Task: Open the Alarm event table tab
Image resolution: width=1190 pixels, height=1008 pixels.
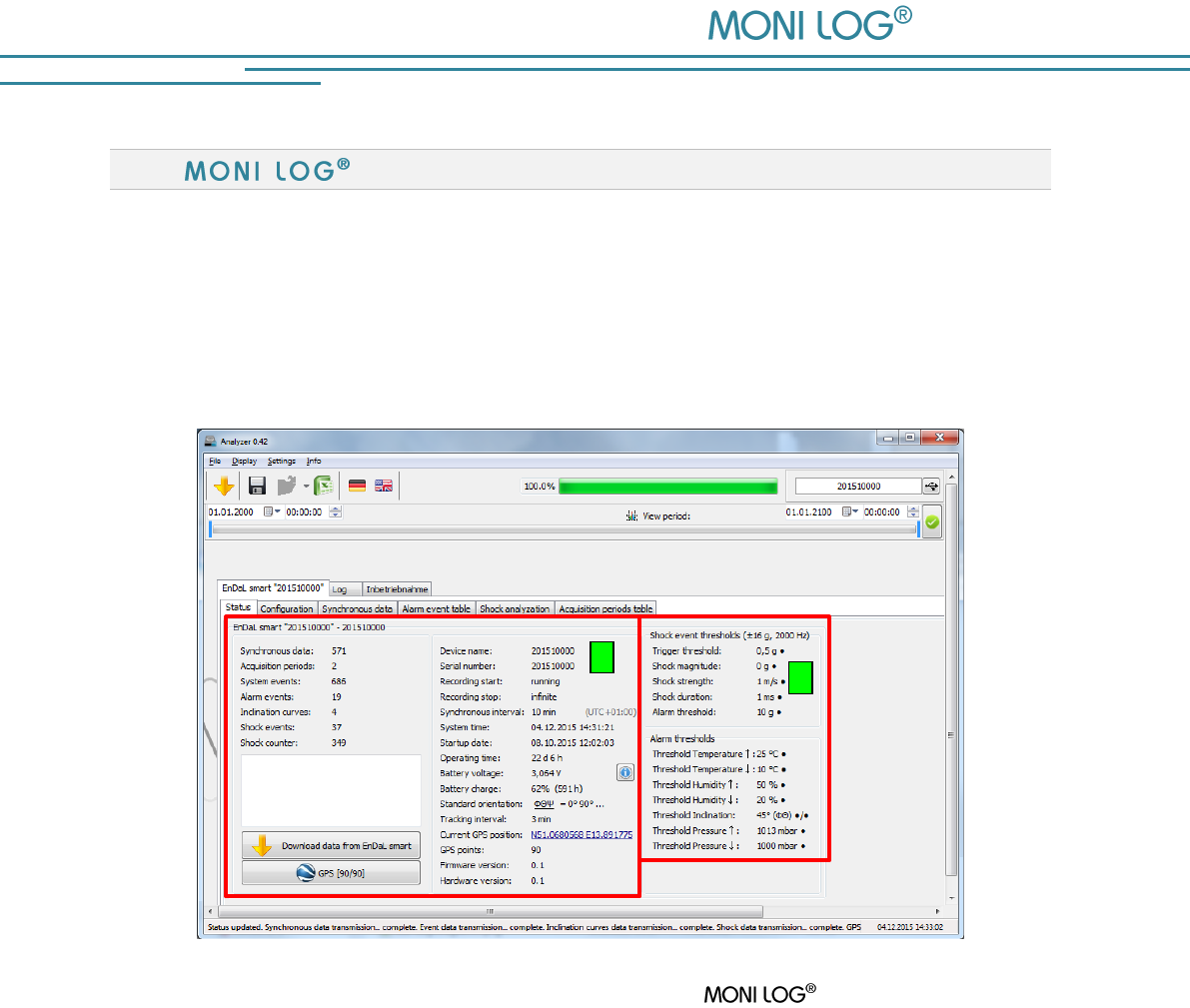Action: coord(437,608)
